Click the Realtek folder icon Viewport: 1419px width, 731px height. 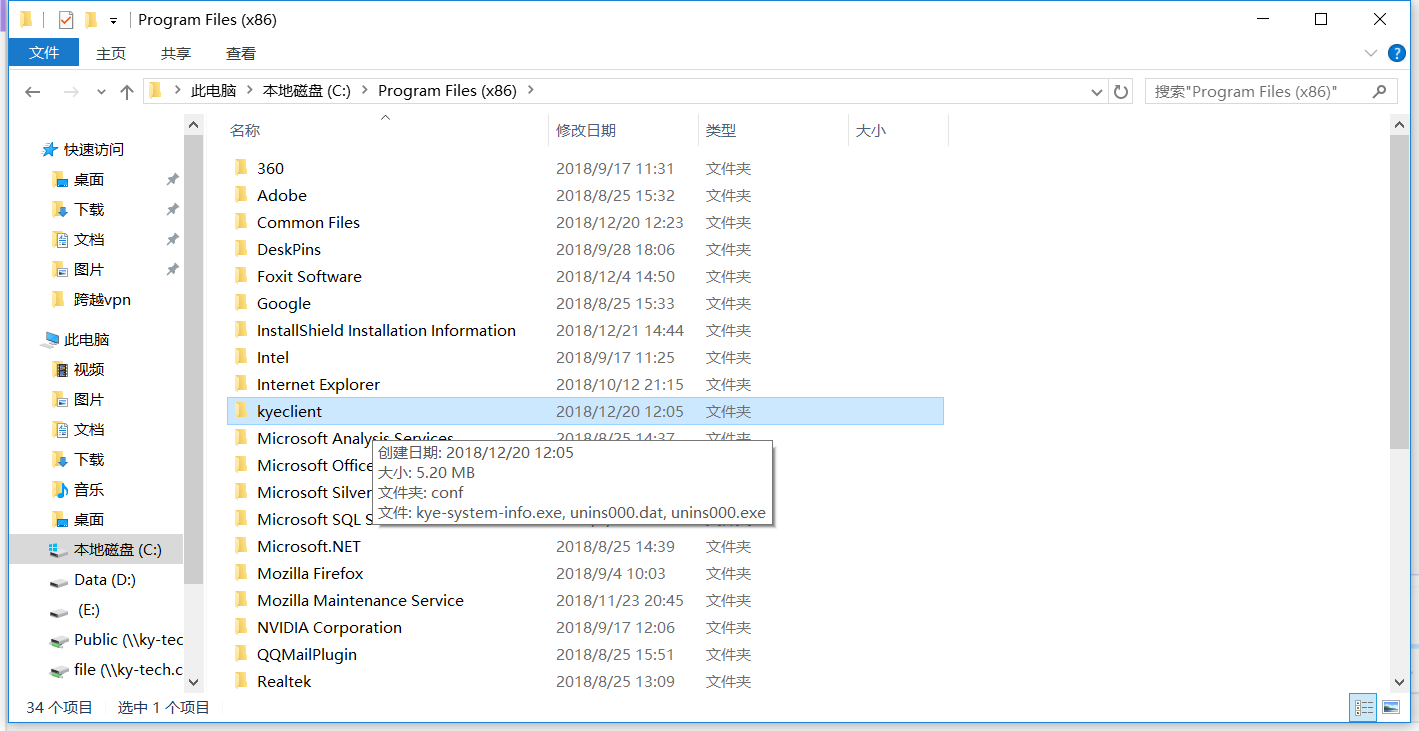[241, 681]
